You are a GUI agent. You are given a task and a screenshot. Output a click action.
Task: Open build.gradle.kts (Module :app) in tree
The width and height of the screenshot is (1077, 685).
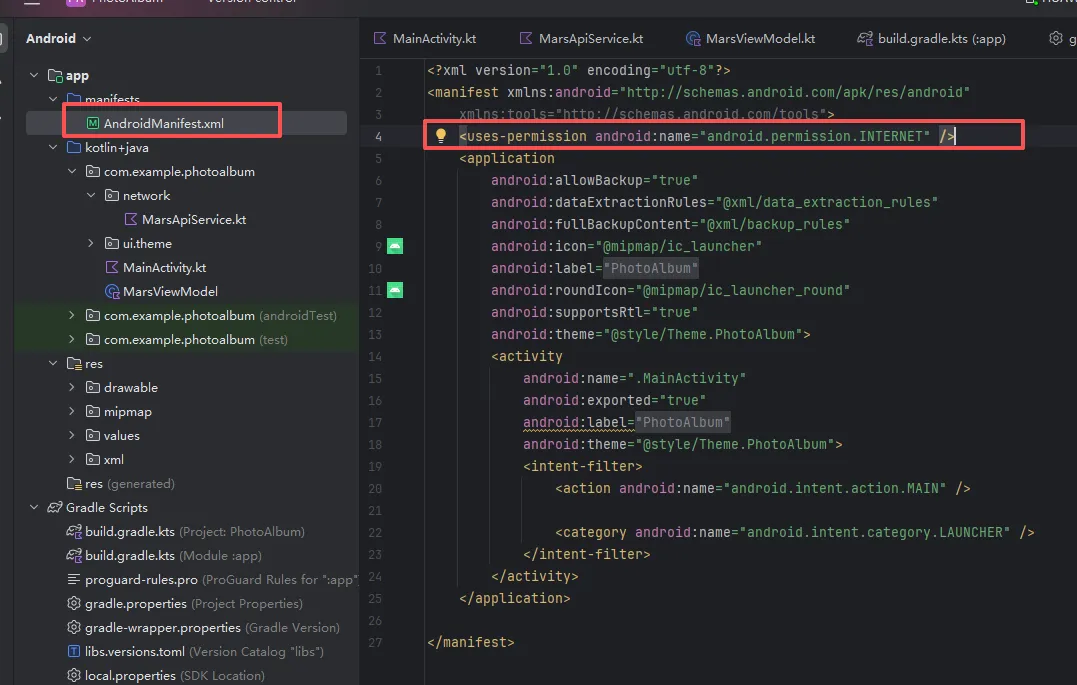pyautogui.click(x=173, y=555)
